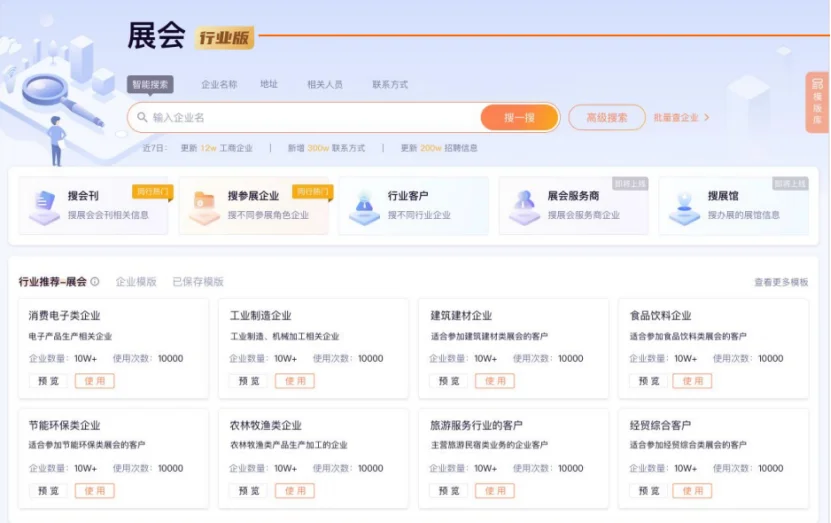The width and height of the screenshot is (831, 523).
Task: Use the 节能环保类企业 template
Action: coord(95,491)
